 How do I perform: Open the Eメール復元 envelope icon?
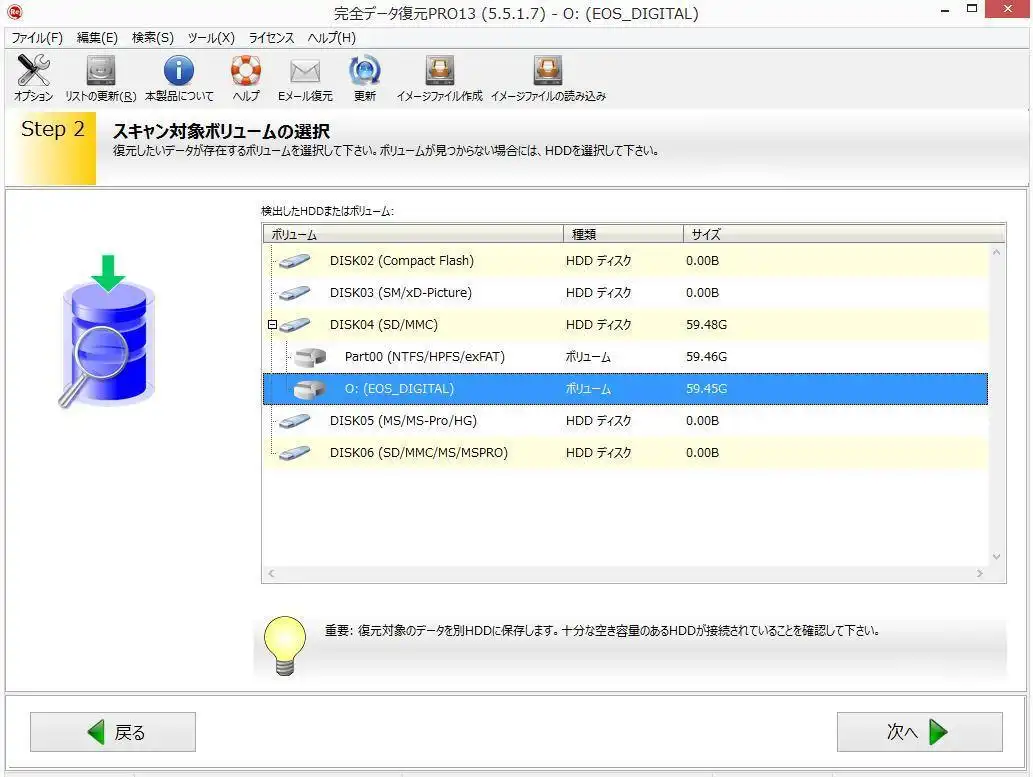point(304,73)
